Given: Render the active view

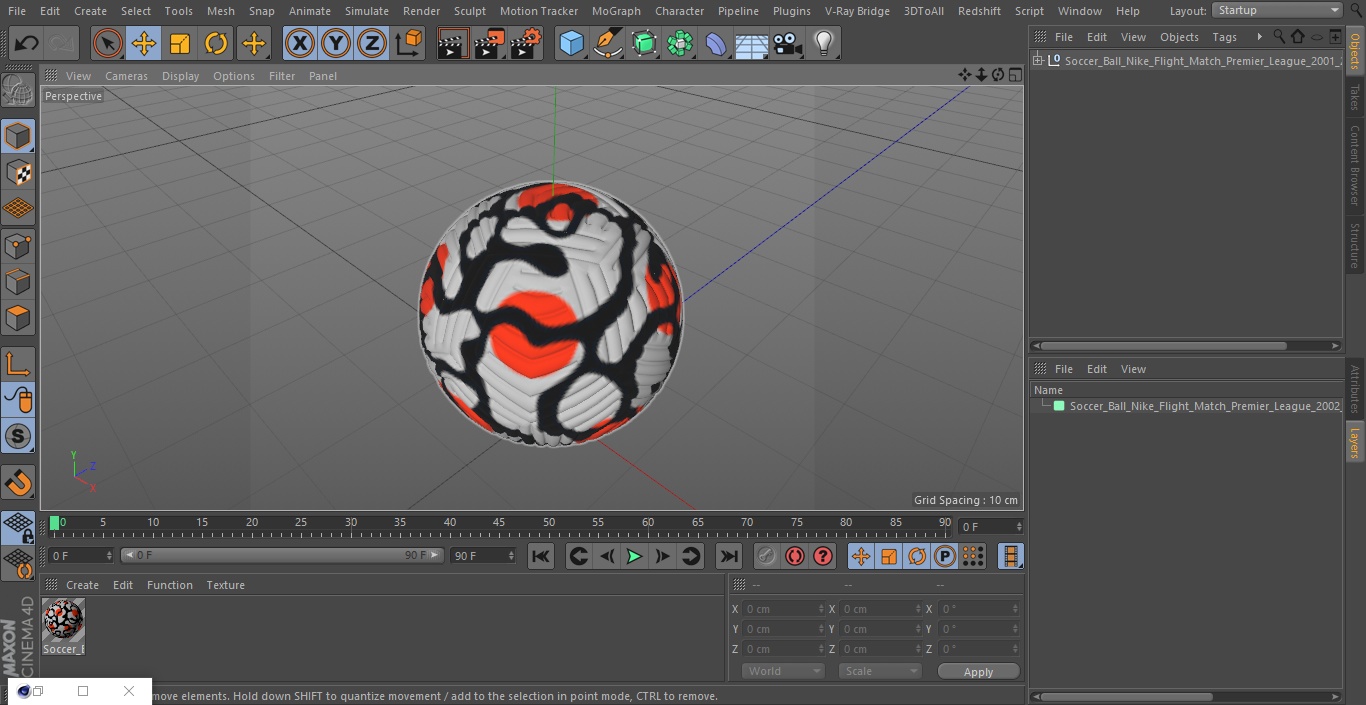Looking at the screenshot, I should tap(453, 44).
